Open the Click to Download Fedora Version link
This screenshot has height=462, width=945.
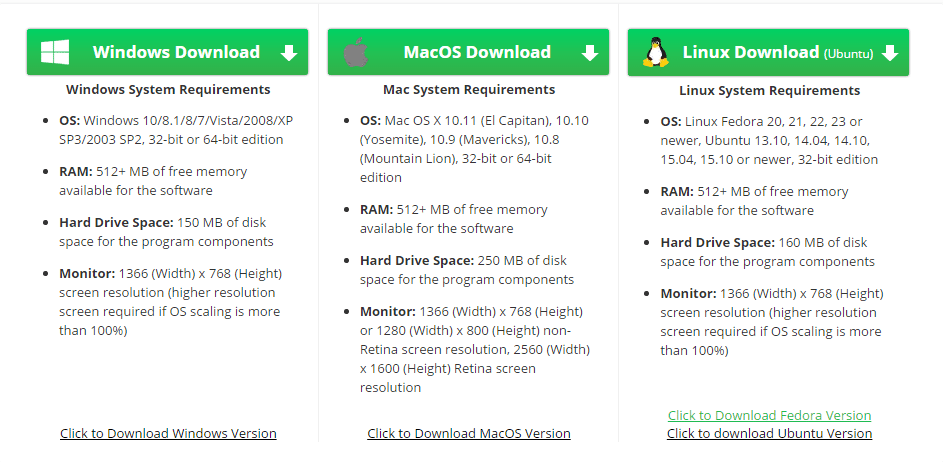click(770, 415)
